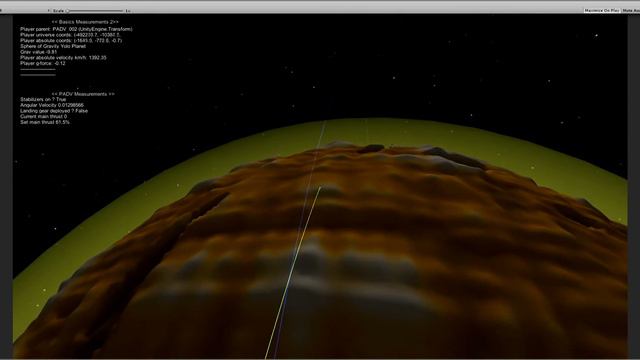
Task: Select the 'Set main thrust' line
Action: click(45, 122)
